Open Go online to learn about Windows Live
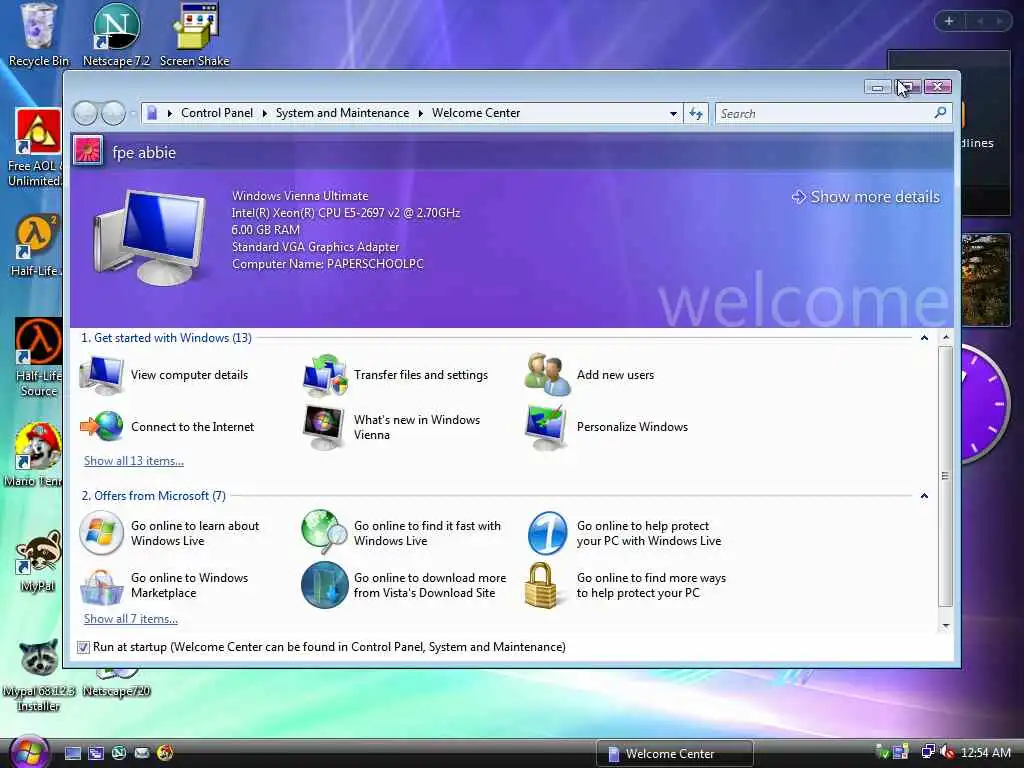The image size is (1024, 768). [x=169, y=533]
